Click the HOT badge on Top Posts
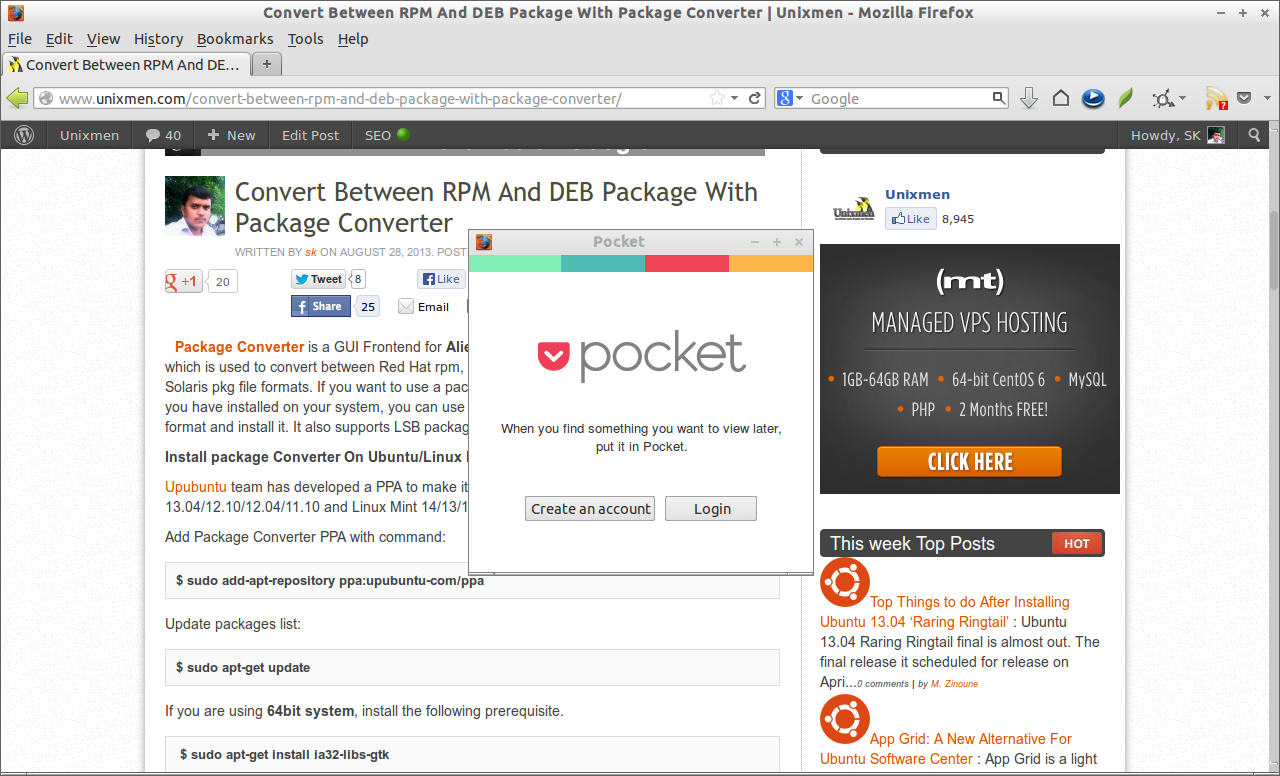Image resolution: width=1280 pixels, height=776 pixels. click(1076, 543)
